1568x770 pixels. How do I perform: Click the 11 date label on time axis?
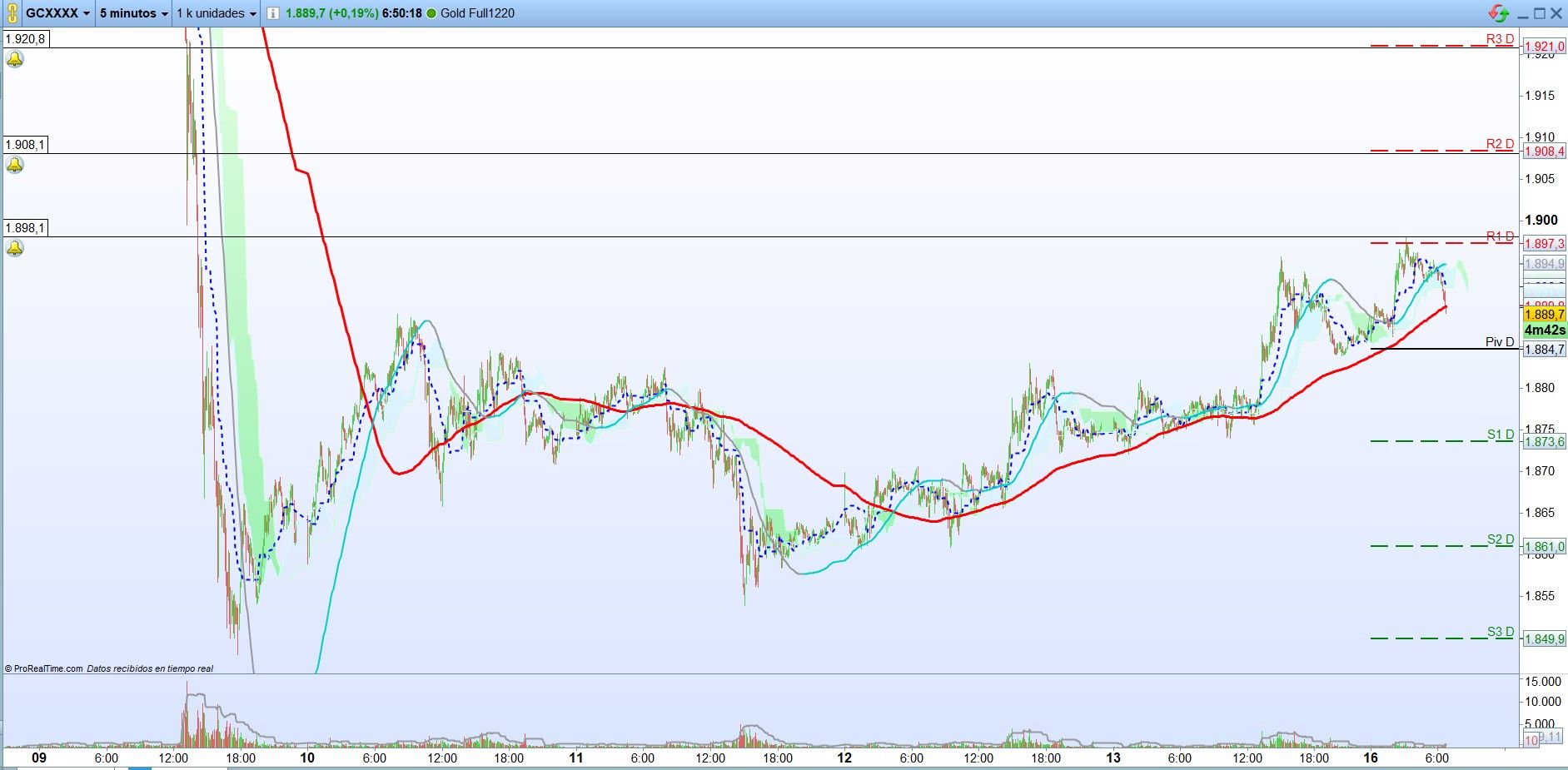point(575,758)
